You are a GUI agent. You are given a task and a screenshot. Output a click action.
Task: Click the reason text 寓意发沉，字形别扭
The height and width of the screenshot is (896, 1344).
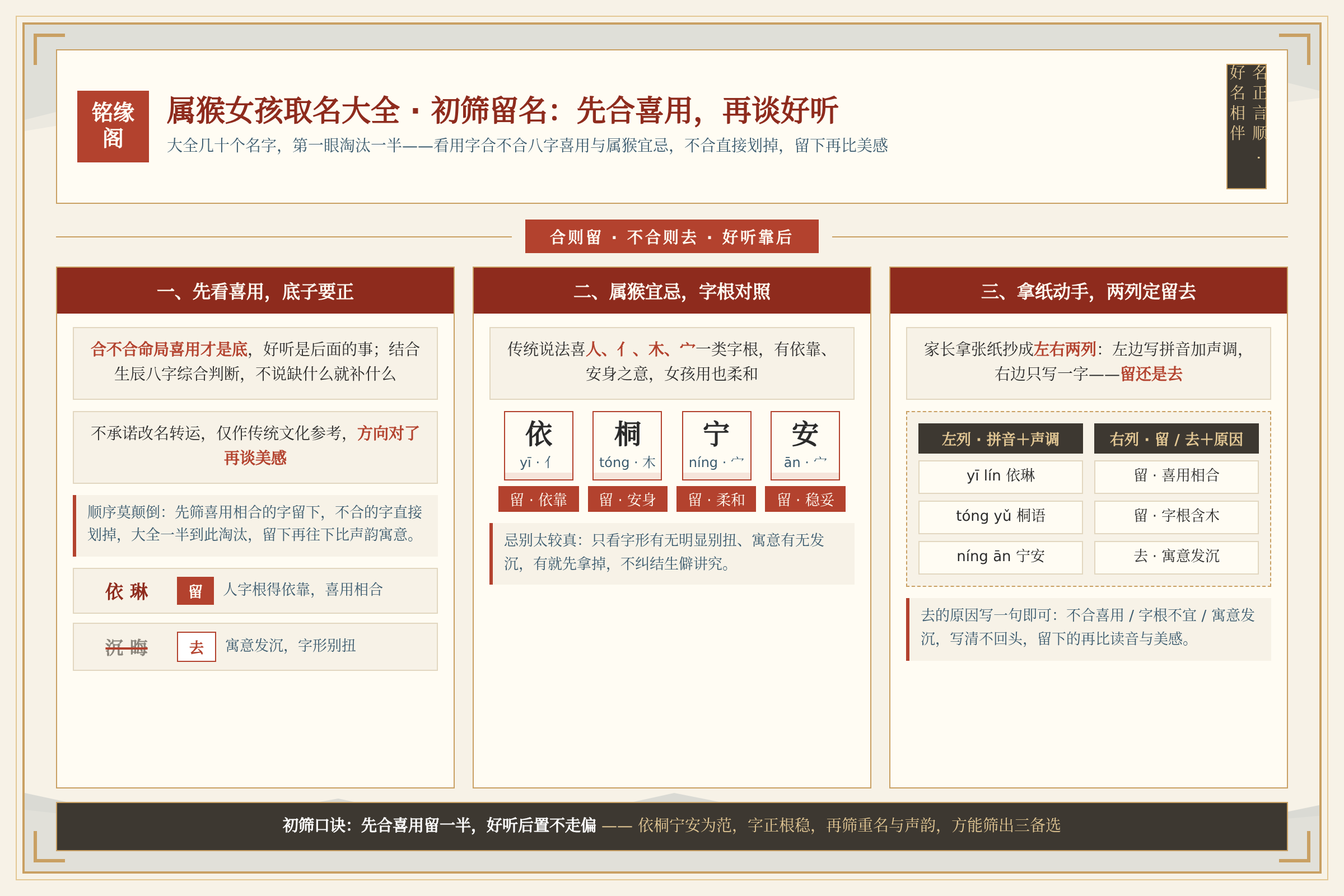point(290,646)
